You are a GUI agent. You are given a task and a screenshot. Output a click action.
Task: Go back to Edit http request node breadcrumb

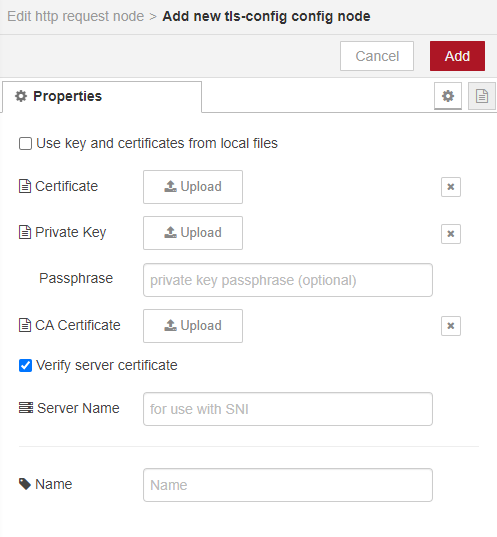click(x=76, y=16)
